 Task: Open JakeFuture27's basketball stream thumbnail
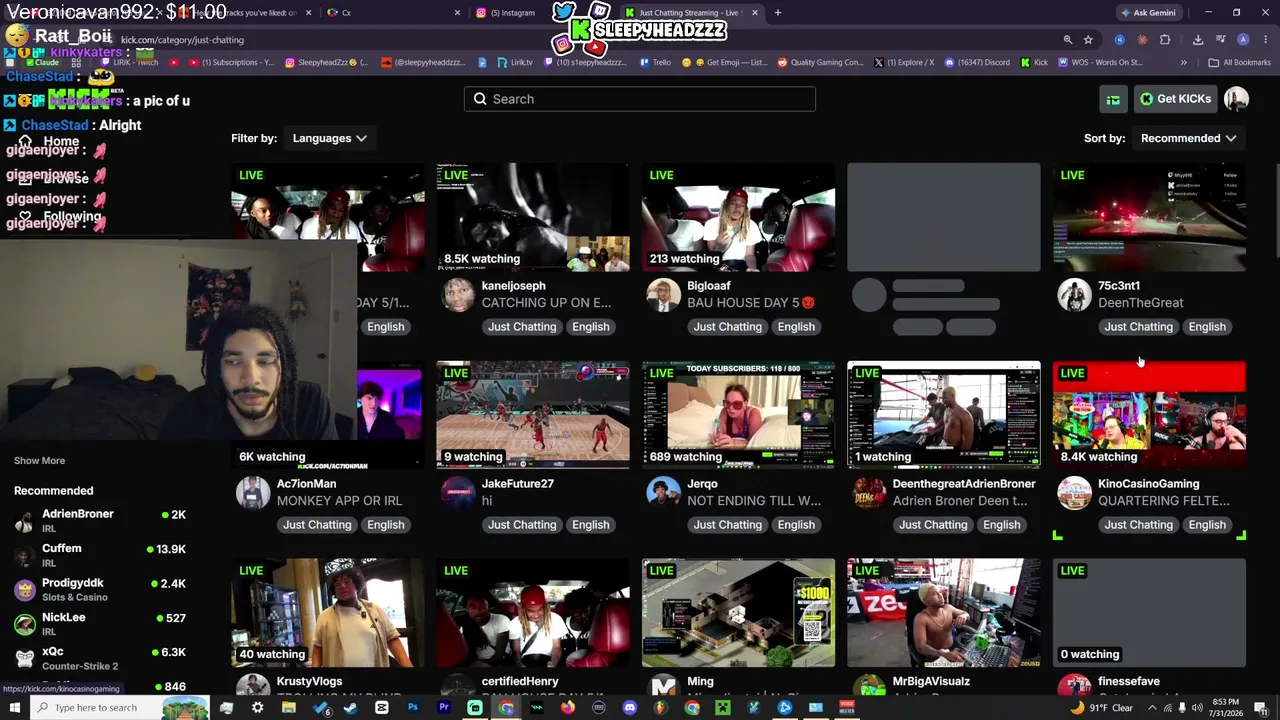(x=533, y=415)
